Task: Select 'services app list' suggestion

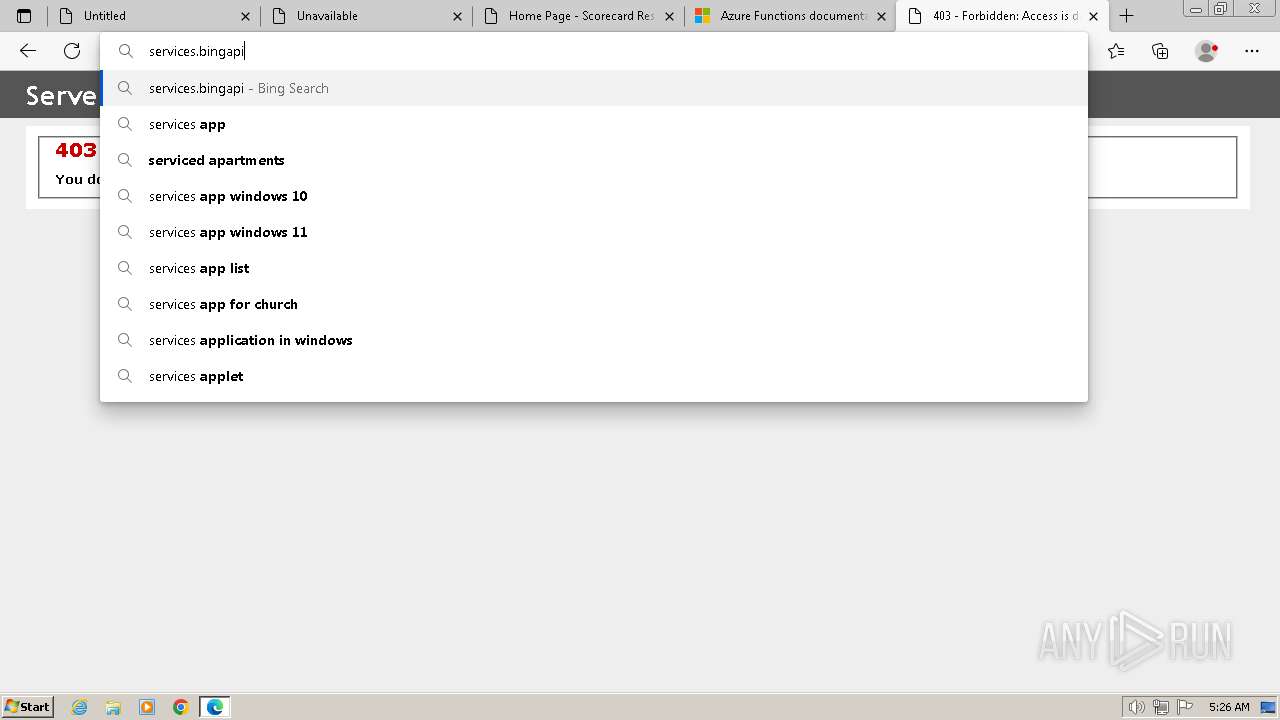Action: tap(594, 268)
